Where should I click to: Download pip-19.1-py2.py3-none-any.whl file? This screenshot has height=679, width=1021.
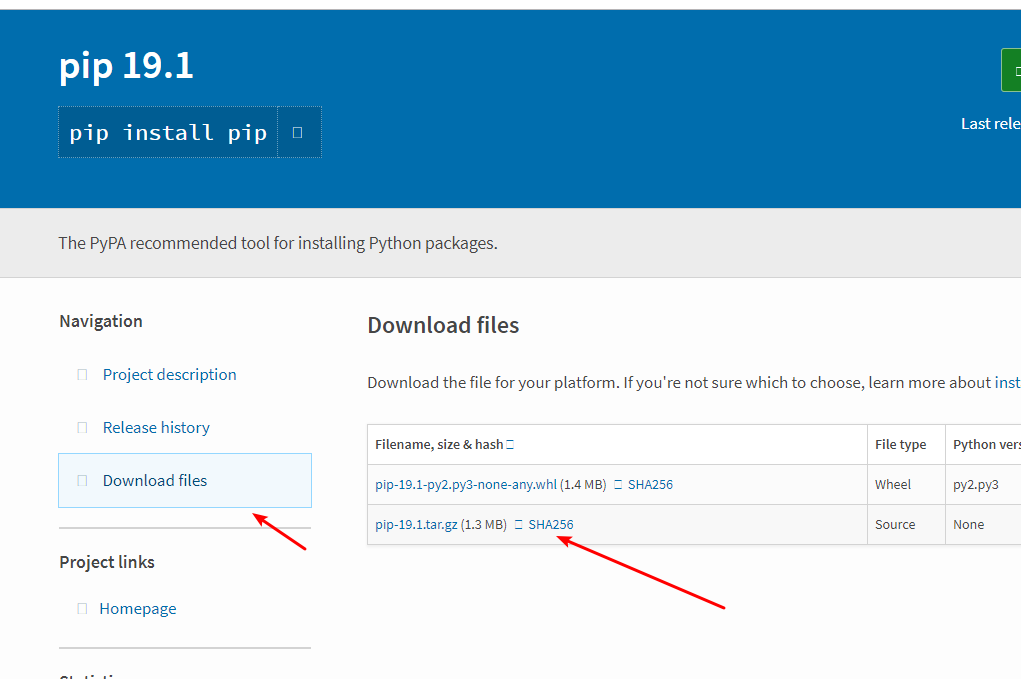tap(466, 484)
